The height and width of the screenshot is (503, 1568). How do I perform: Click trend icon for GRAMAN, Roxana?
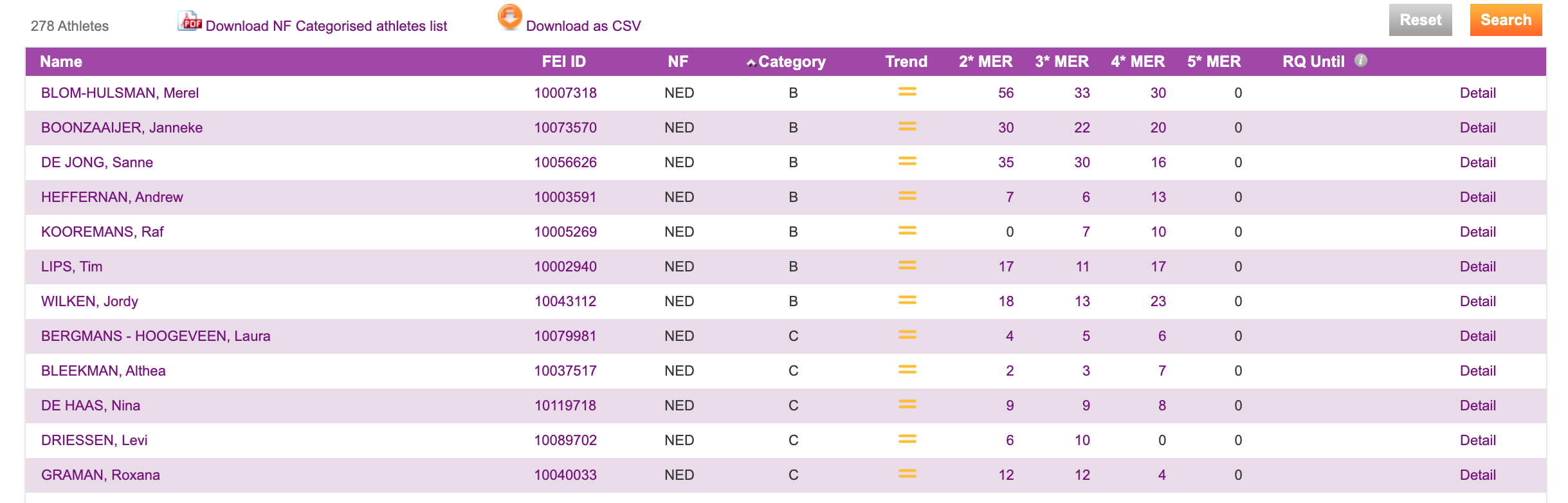click(907, 474)
